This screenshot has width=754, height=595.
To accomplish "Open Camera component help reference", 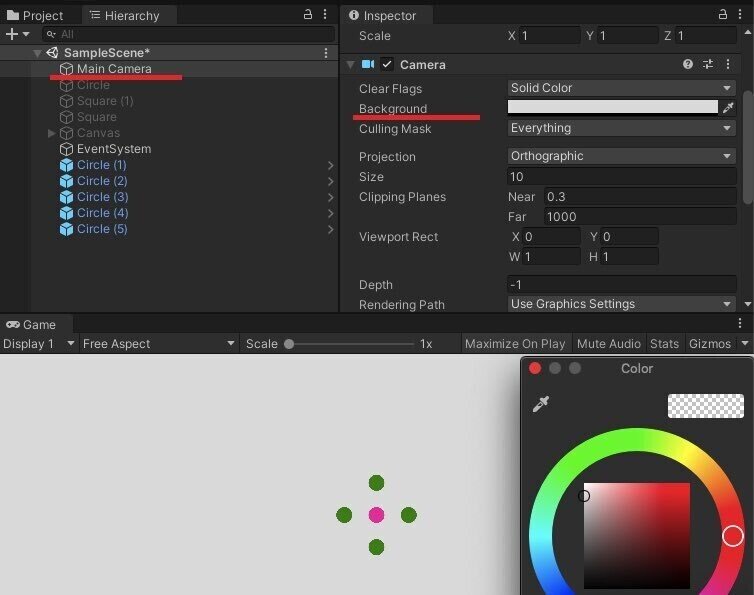I will click(x=688, y=64).
